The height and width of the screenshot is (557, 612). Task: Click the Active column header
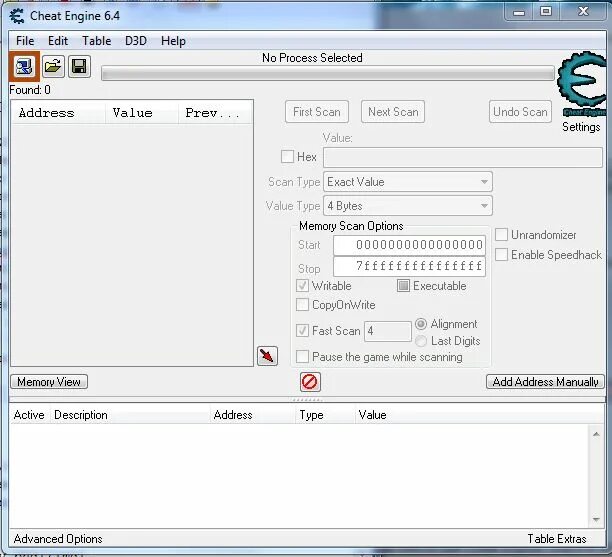[29, 415]
